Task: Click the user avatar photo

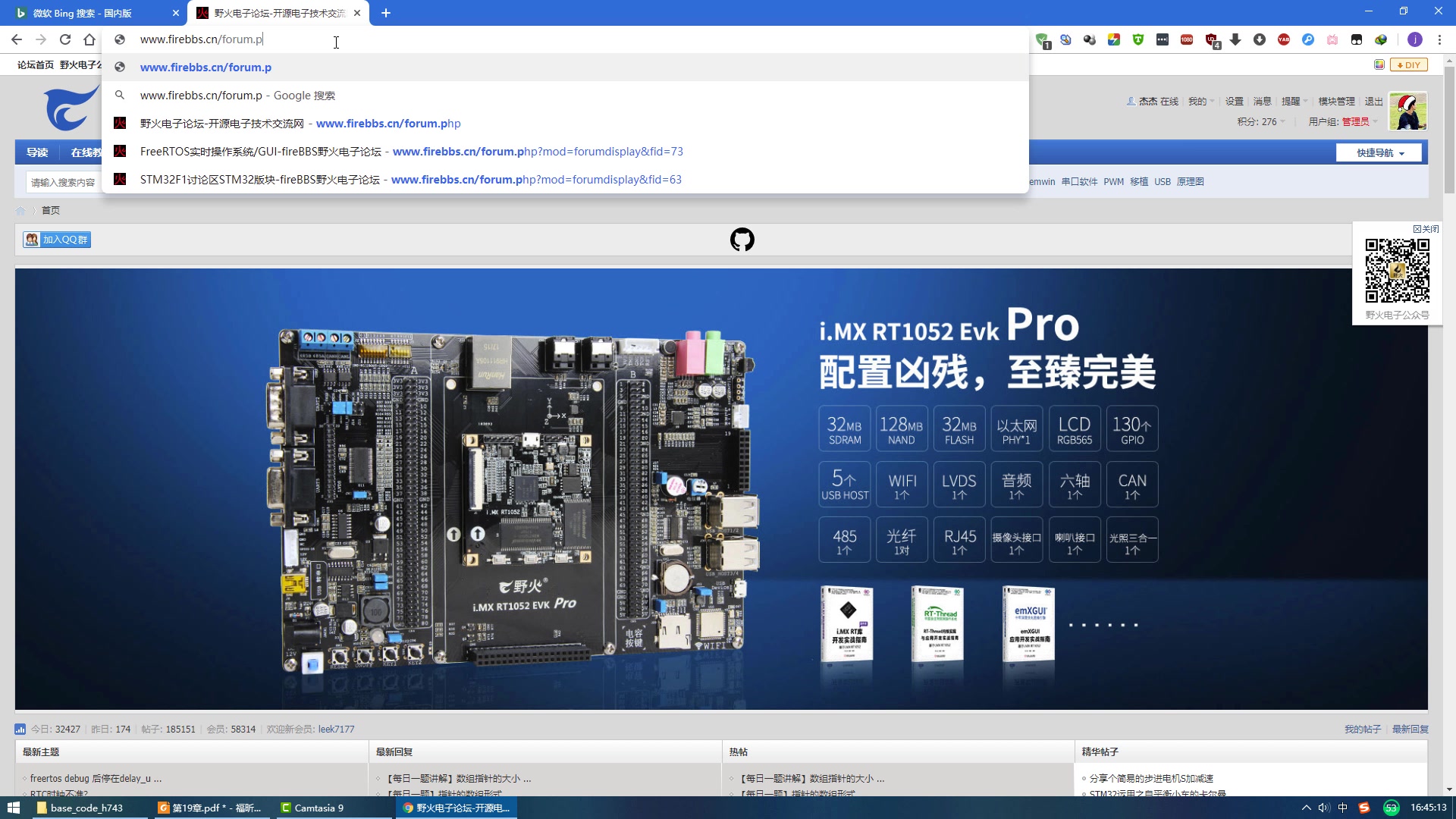Action: click(1407, 111)
